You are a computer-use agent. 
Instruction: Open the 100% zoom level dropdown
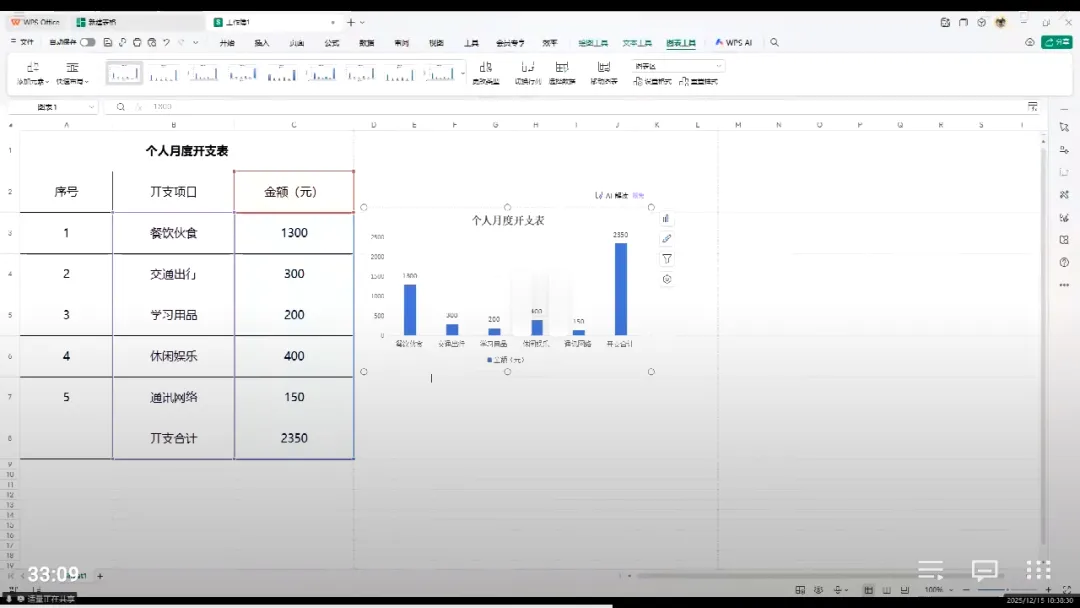[x=939, y=590]
